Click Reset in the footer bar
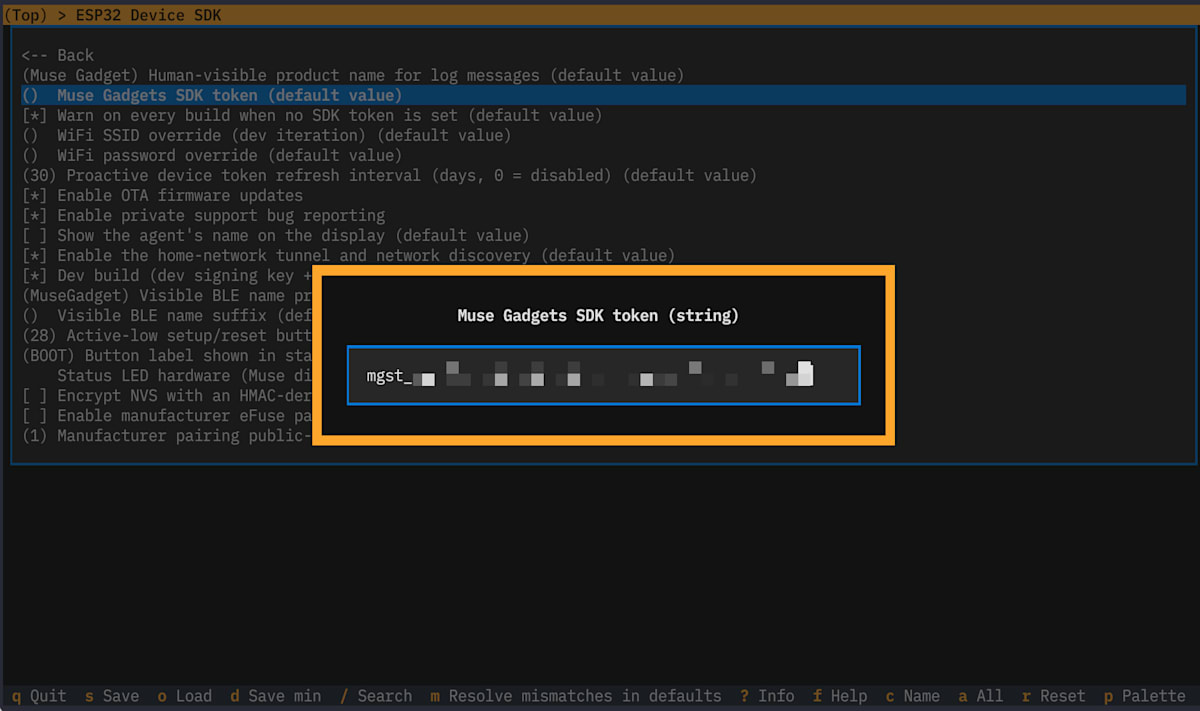1200x711 pixels. [1053, 696]
